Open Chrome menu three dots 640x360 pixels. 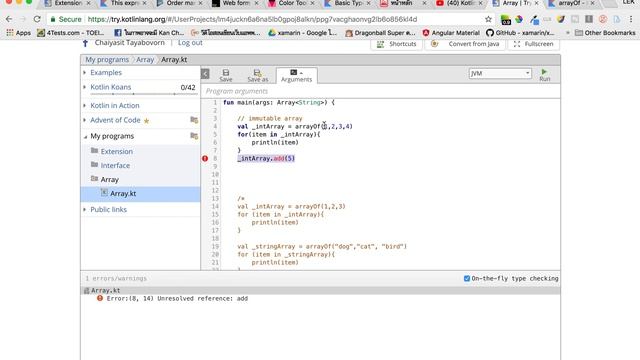[631, 19]
